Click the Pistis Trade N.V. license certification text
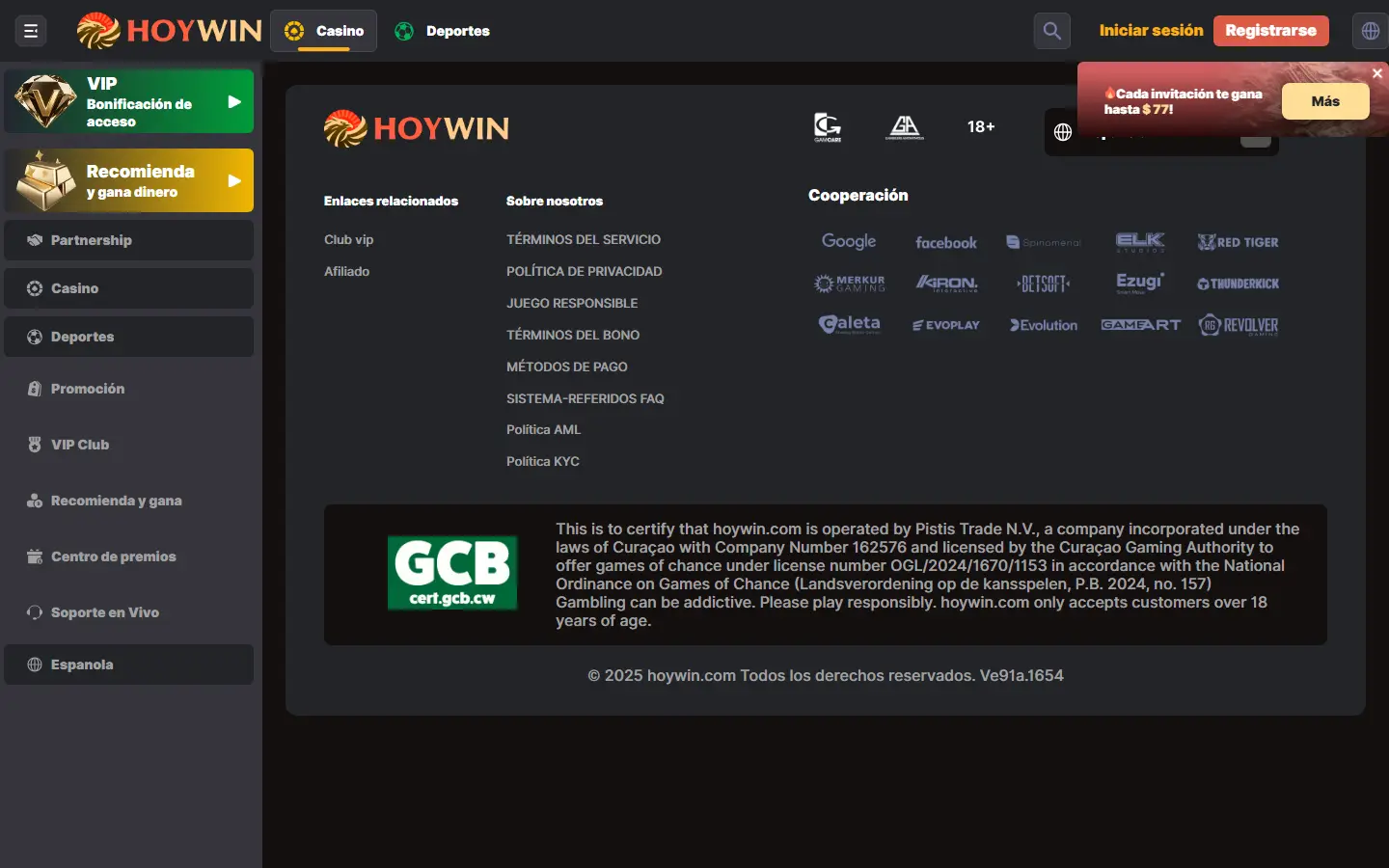Screen dimensions: 1389x868 [x=928, y=575]
